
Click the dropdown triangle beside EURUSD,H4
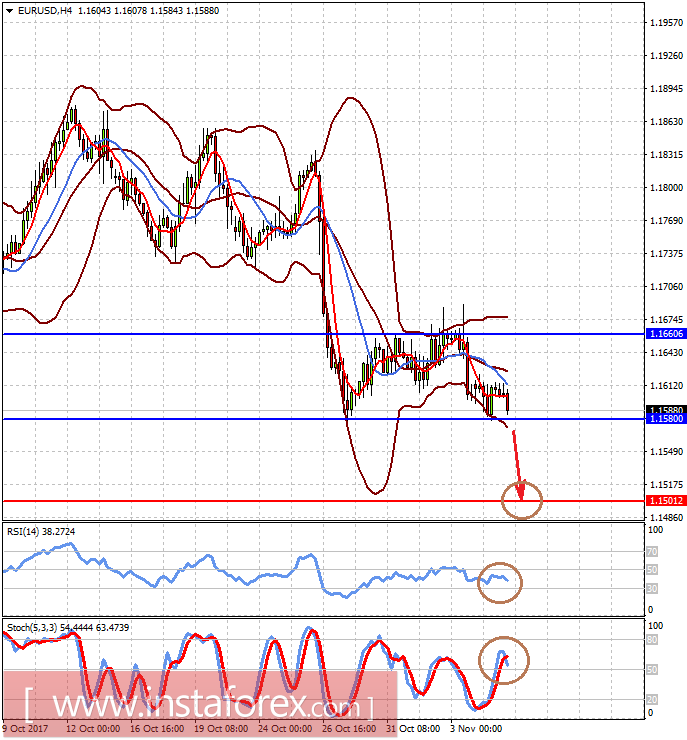(9, 10)
